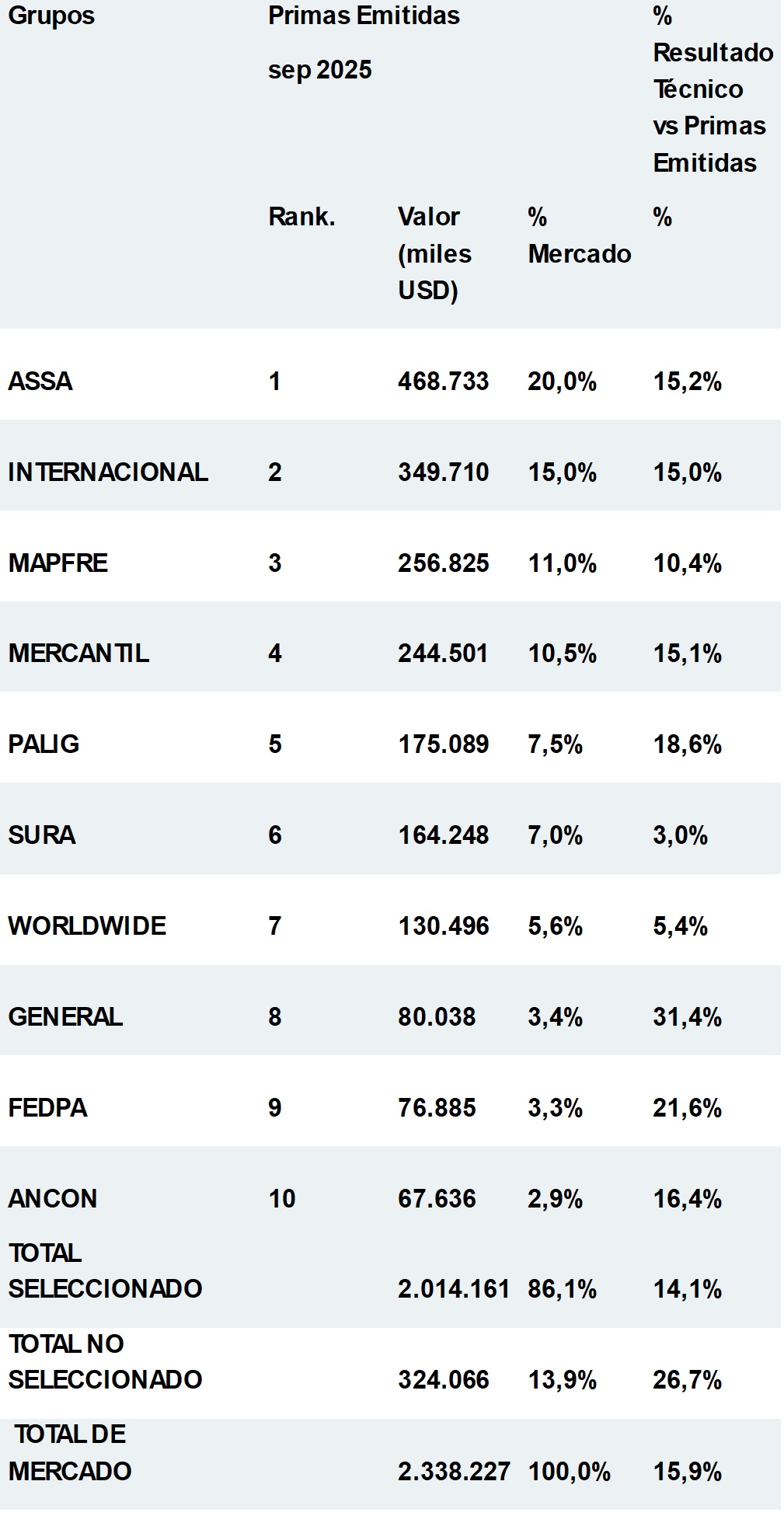Viewport: 784px width, 1516px height.
Task: Select the Rank. column header
Action: (301, 217)
